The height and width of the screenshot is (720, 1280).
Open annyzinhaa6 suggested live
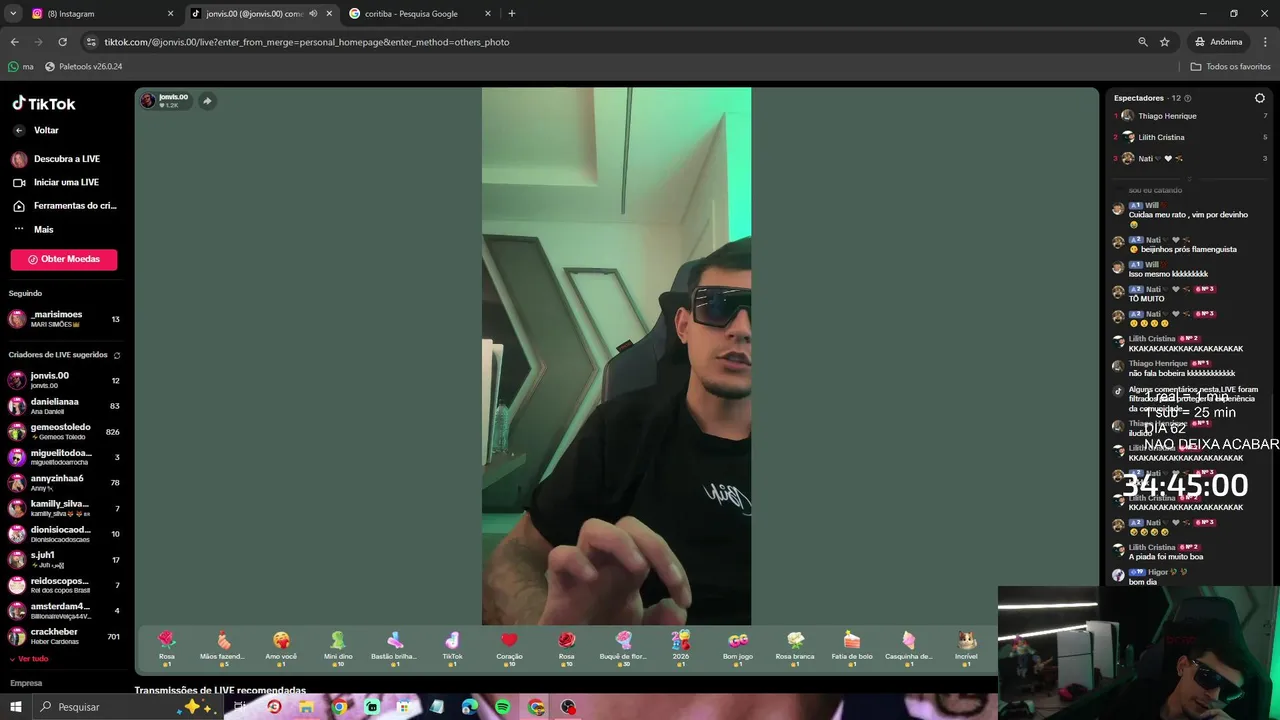coord(64,483)
